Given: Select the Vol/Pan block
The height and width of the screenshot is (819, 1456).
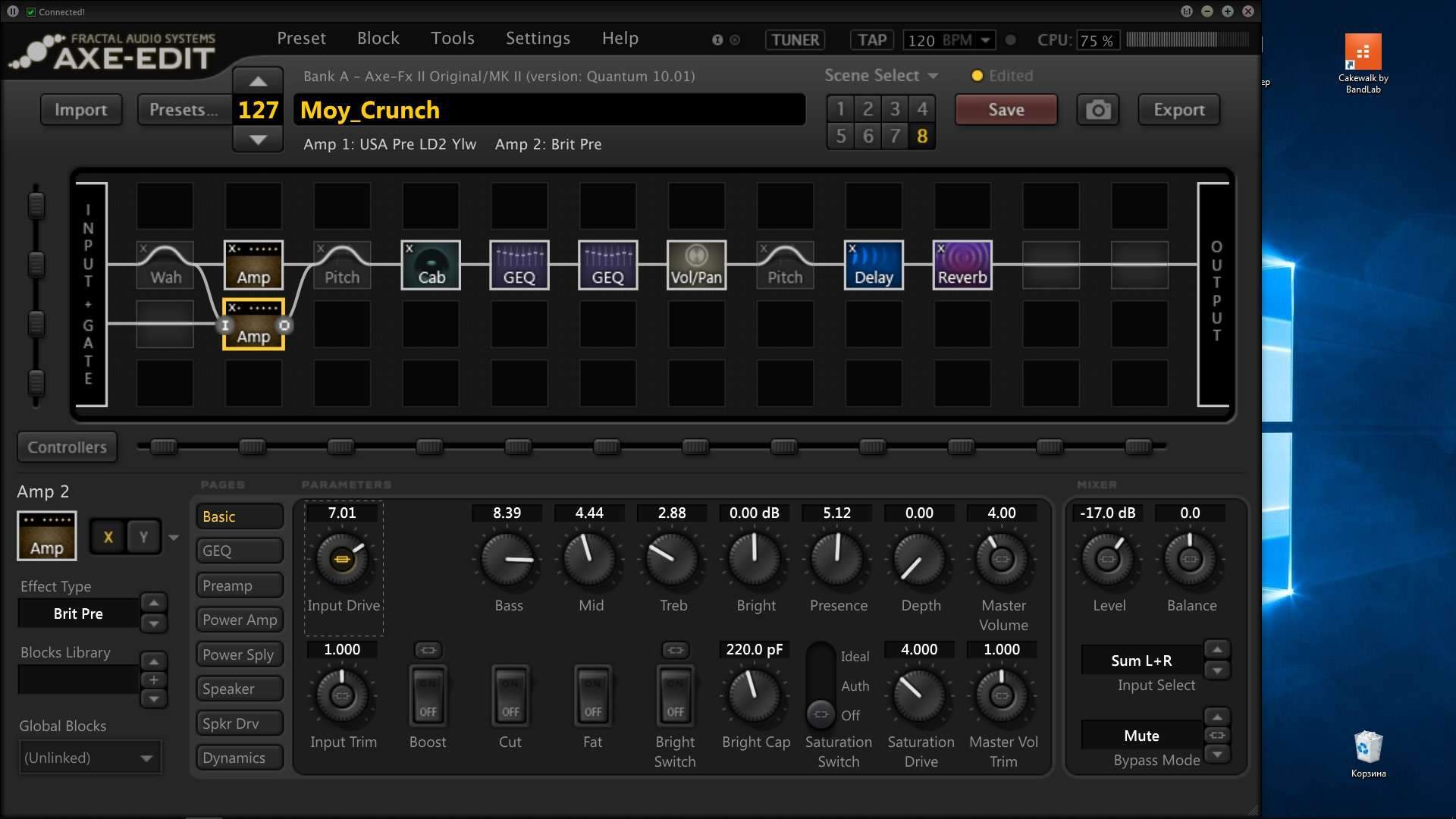Looking at the screenshot, I should (x=696, y=265).
